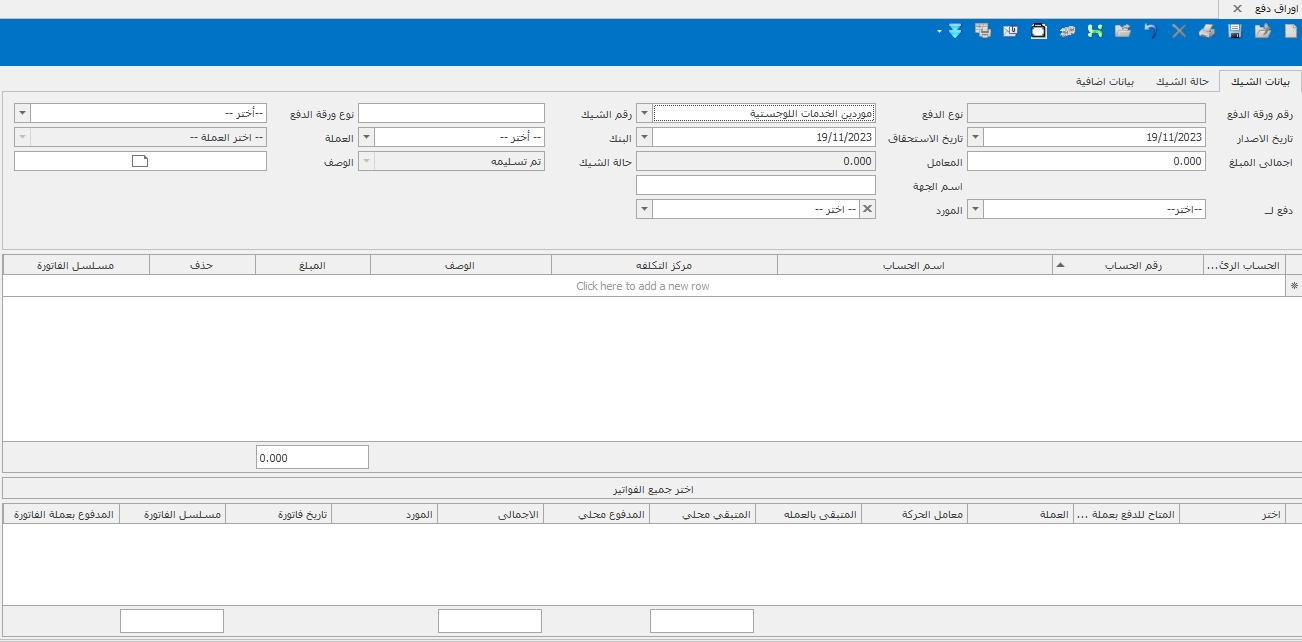Expand the نوع ورقة الدفع dropdown
The width and height of the screenshot is (1302, 642).
click(x=23, y=113)
